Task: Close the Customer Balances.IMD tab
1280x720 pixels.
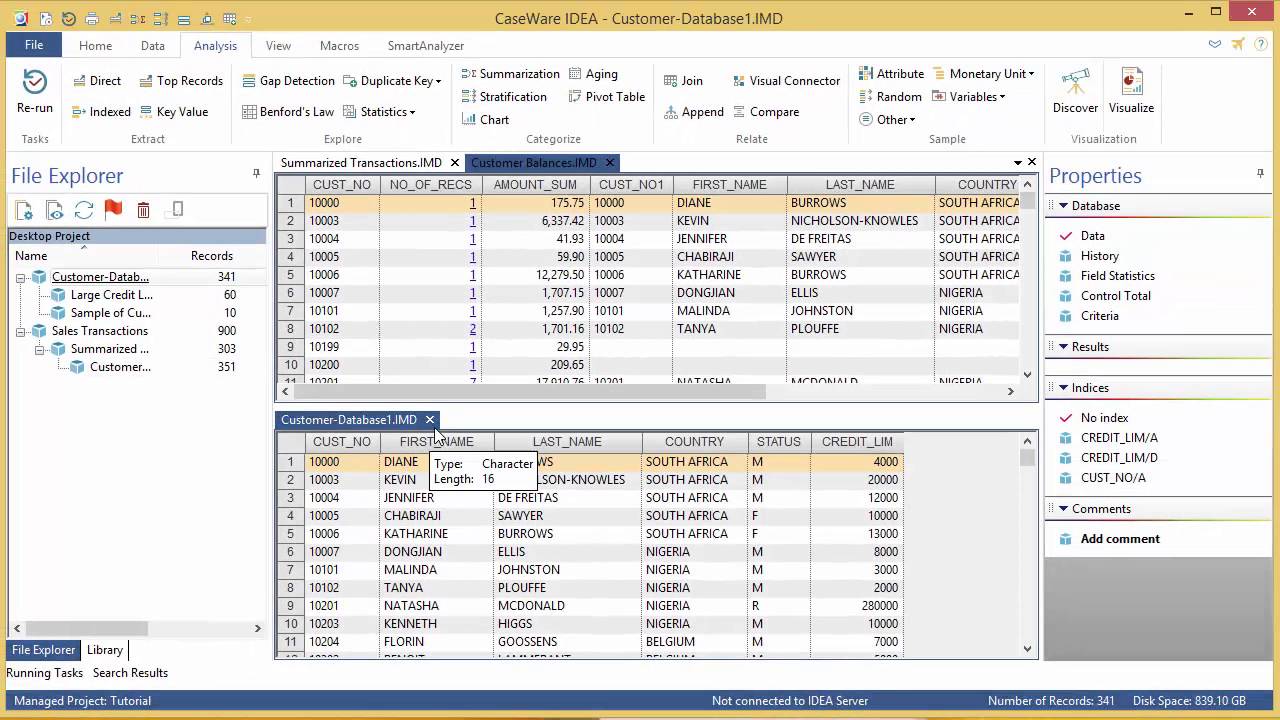Action: (609, 163)
